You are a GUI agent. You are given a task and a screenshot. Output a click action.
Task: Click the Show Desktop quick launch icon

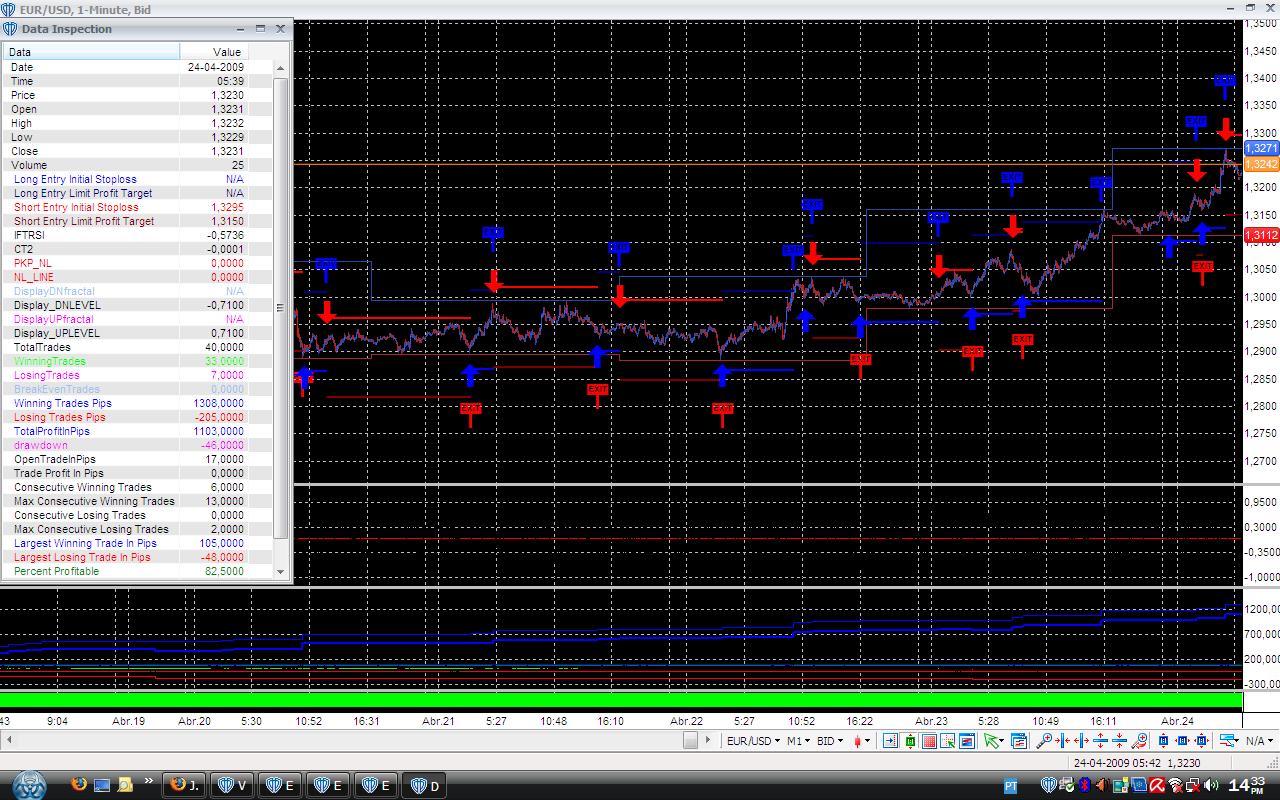102,783
